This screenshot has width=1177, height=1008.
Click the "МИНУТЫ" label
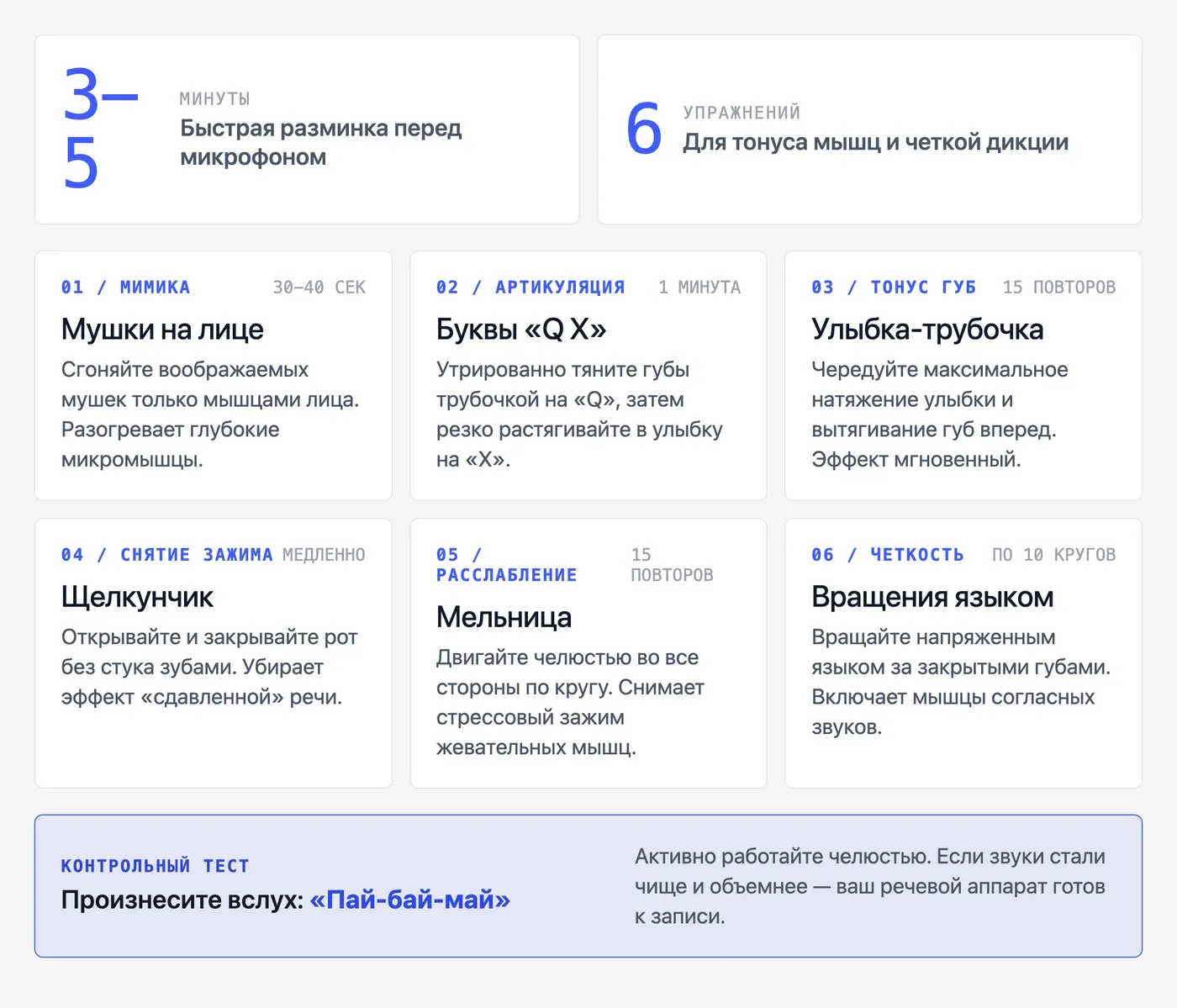[x=215, y=99]
